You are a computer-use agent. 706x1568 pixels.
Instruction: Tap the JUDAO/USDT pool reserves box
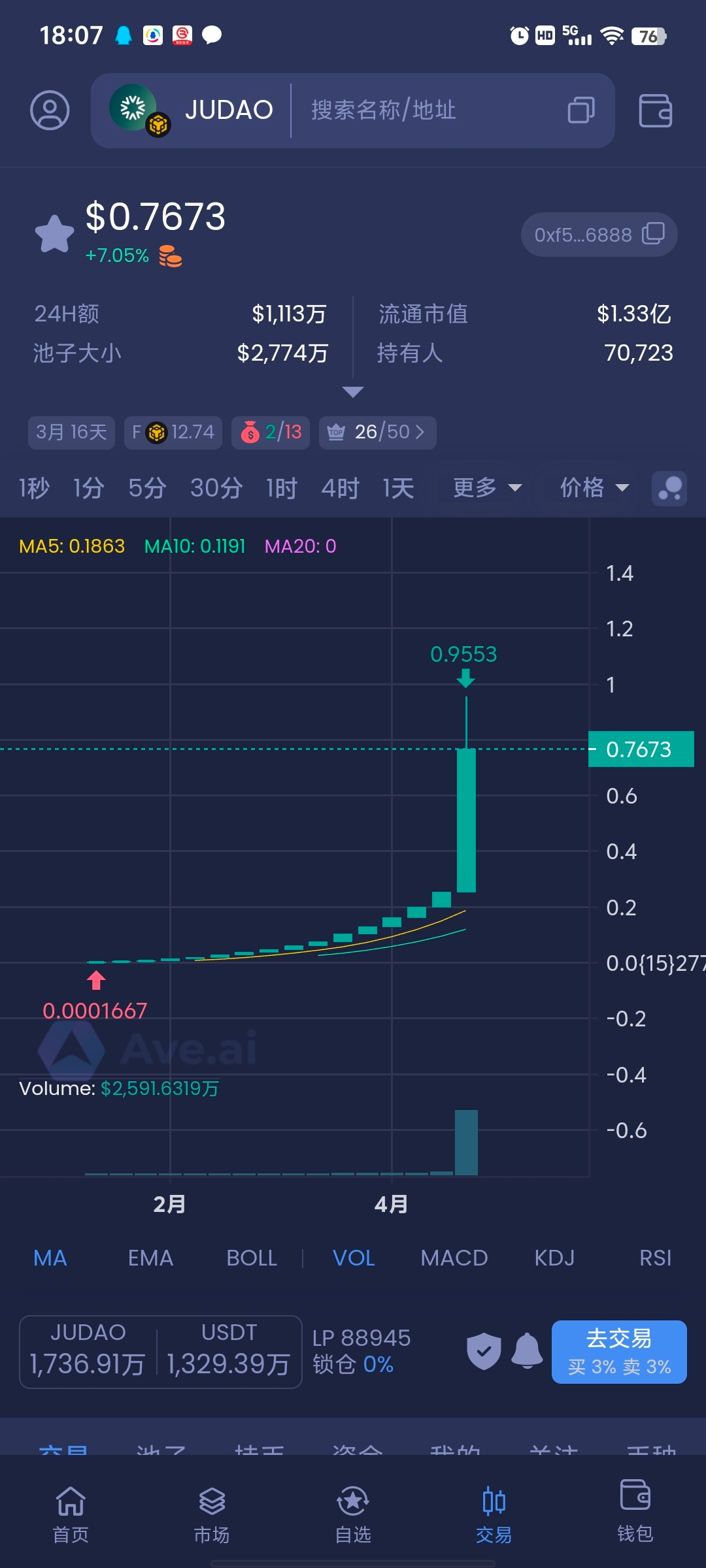click(161, 1352)
